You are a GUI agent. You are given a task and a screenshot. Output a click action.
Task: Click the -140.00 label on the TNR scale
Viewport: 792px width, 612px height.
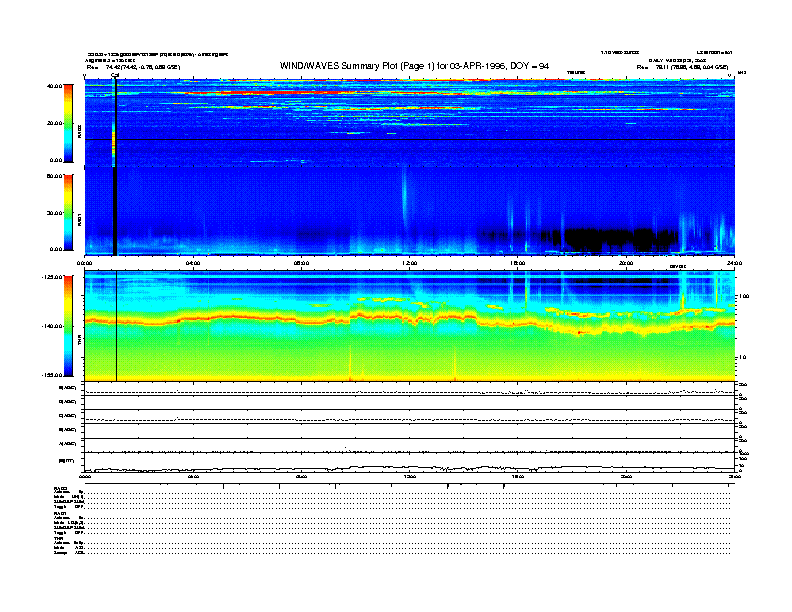pyautogui.click(x=52, y=326)
